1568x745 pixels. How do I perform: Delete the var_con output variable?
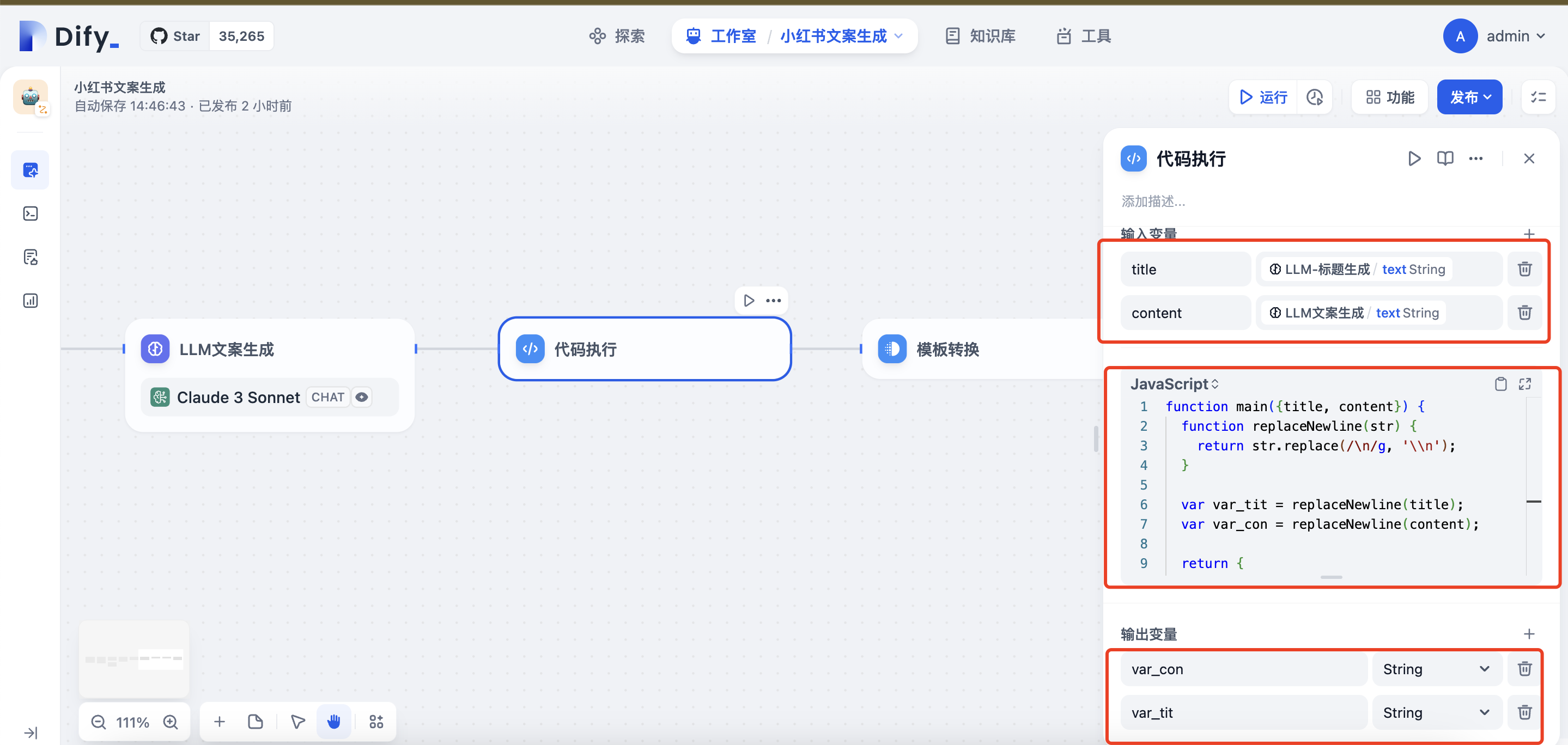tap(1524, 668)
